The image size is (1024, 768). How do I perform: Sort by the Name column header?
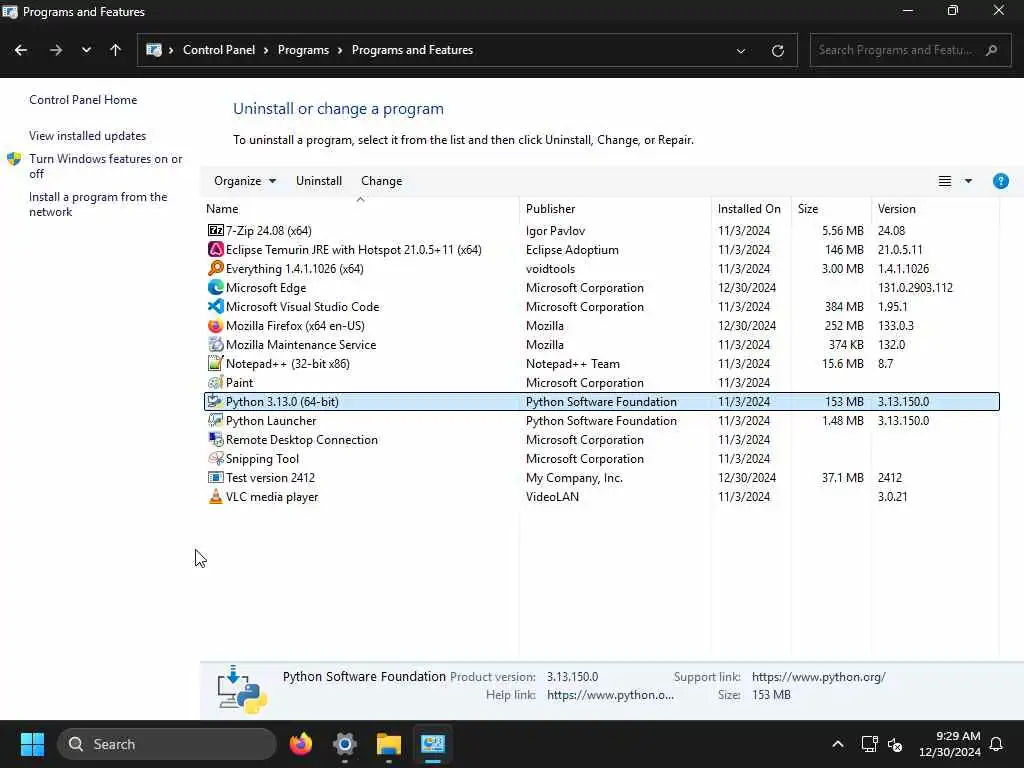tap(360, 208)
